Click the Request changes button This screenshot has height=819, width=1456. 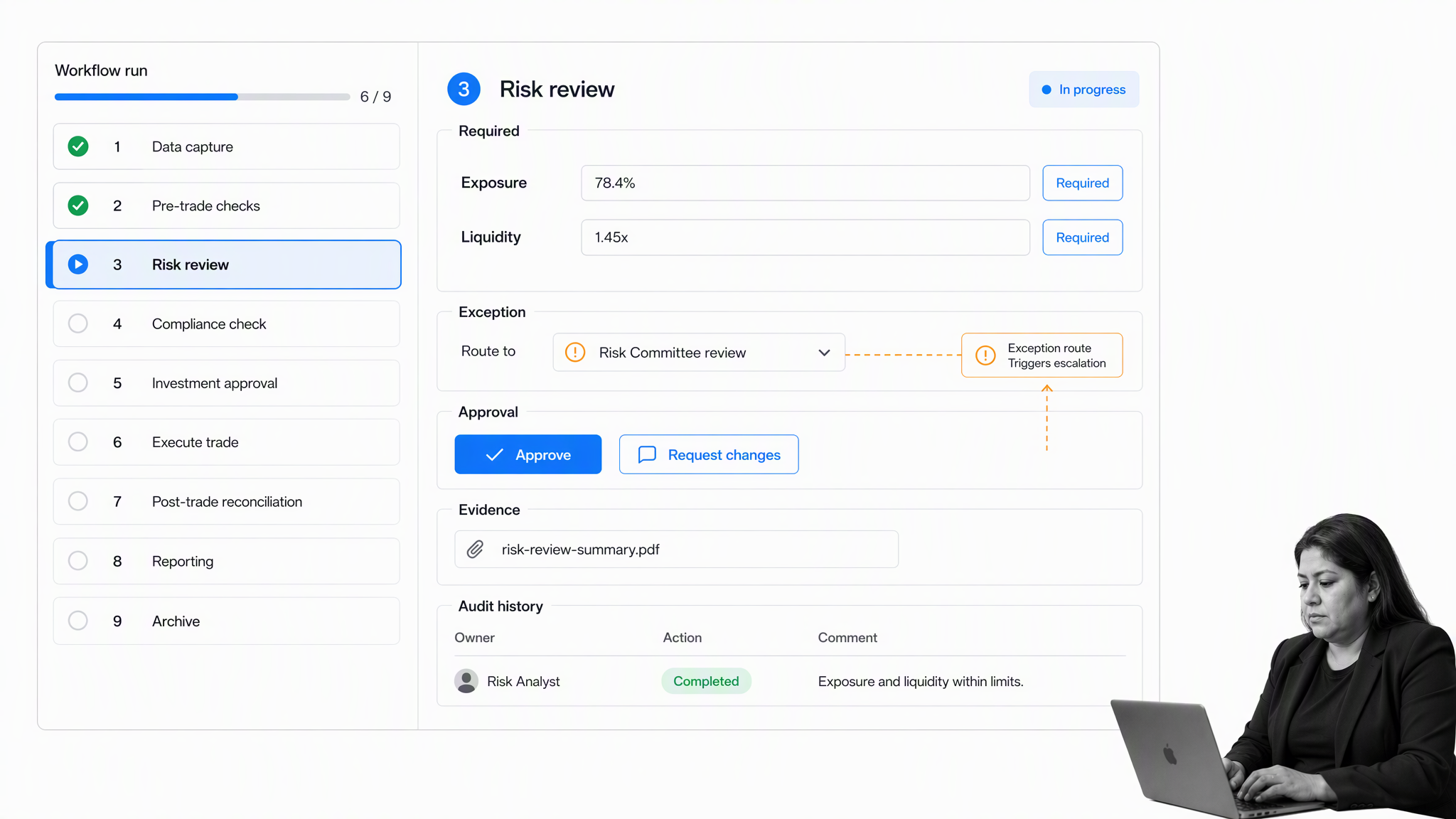(709, 454)
